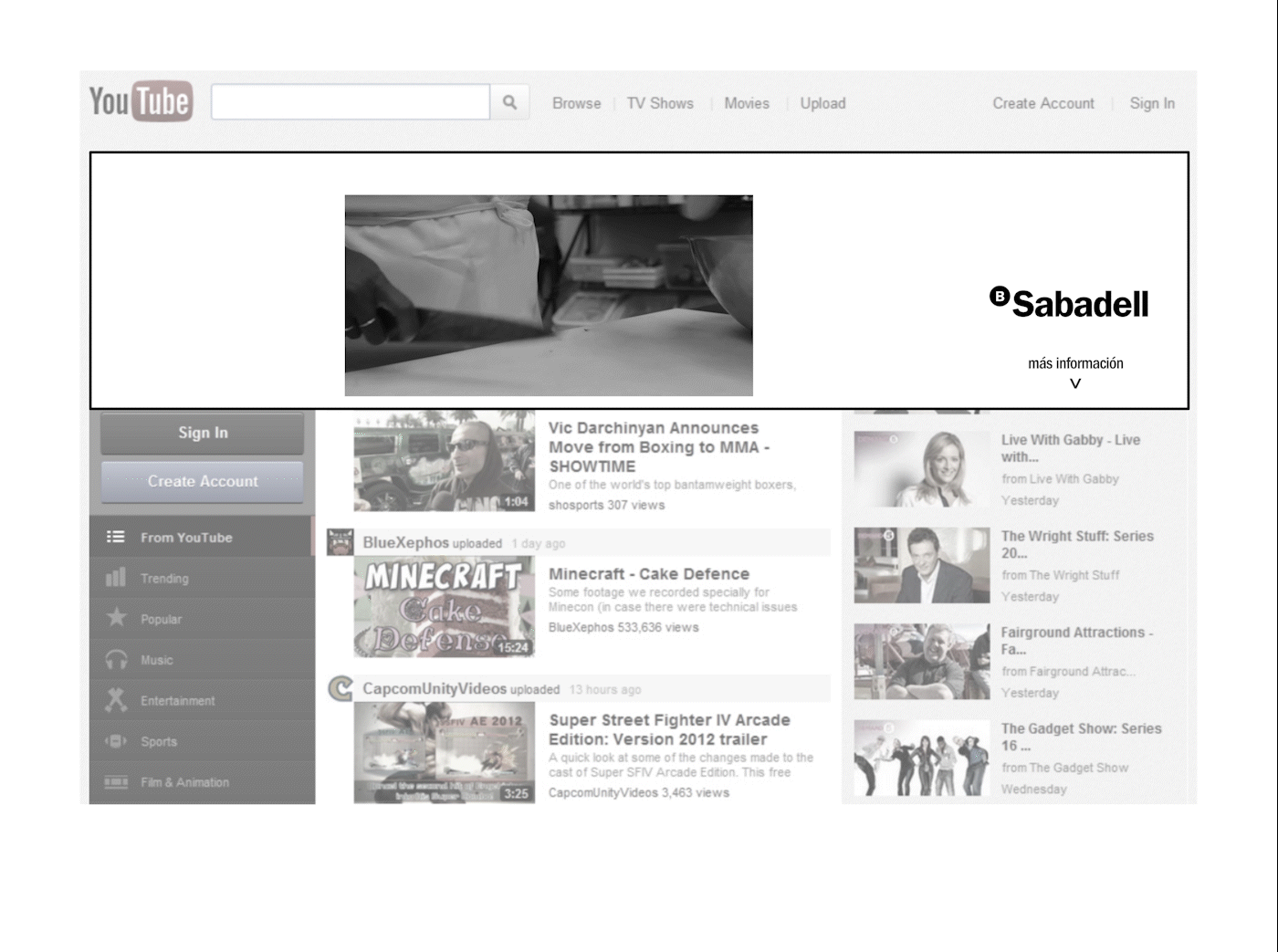Click the shosports channel name
Image resolution: width=1278 pixels, height=952 pixels.
(x=576, y=505)
